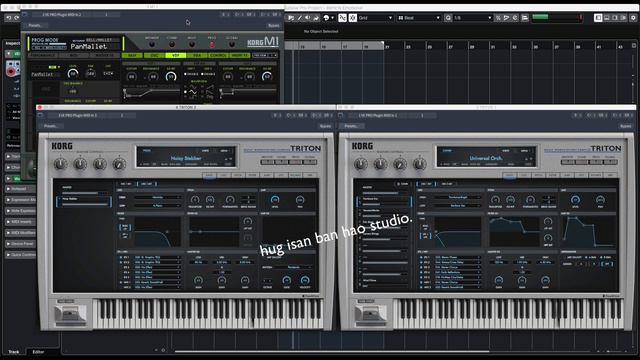Click the Pan knob in the M1 oscillator section
The image size is (640, 360).
point(91,73)
